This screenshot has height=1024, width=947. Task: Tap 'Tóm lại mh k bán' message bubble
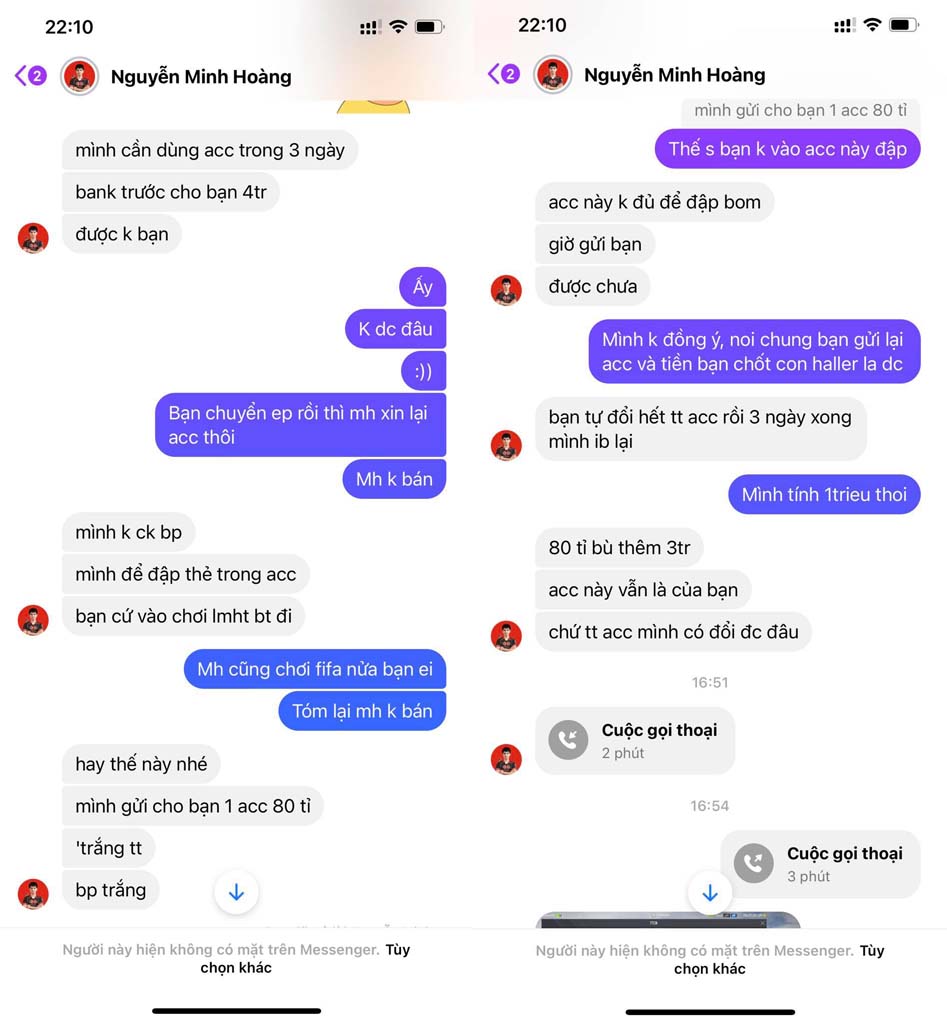(362, 711)
